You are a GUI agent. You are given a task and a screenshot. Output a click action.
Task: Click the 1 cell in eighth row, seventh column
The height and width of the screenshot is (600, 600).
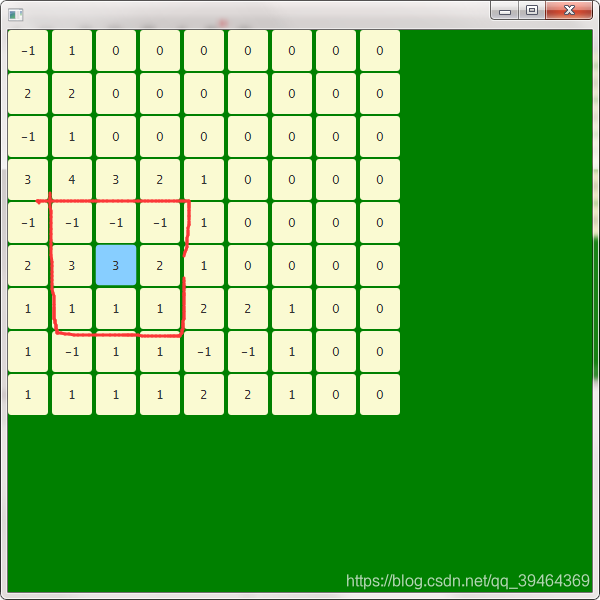click(x=292, y=351)
